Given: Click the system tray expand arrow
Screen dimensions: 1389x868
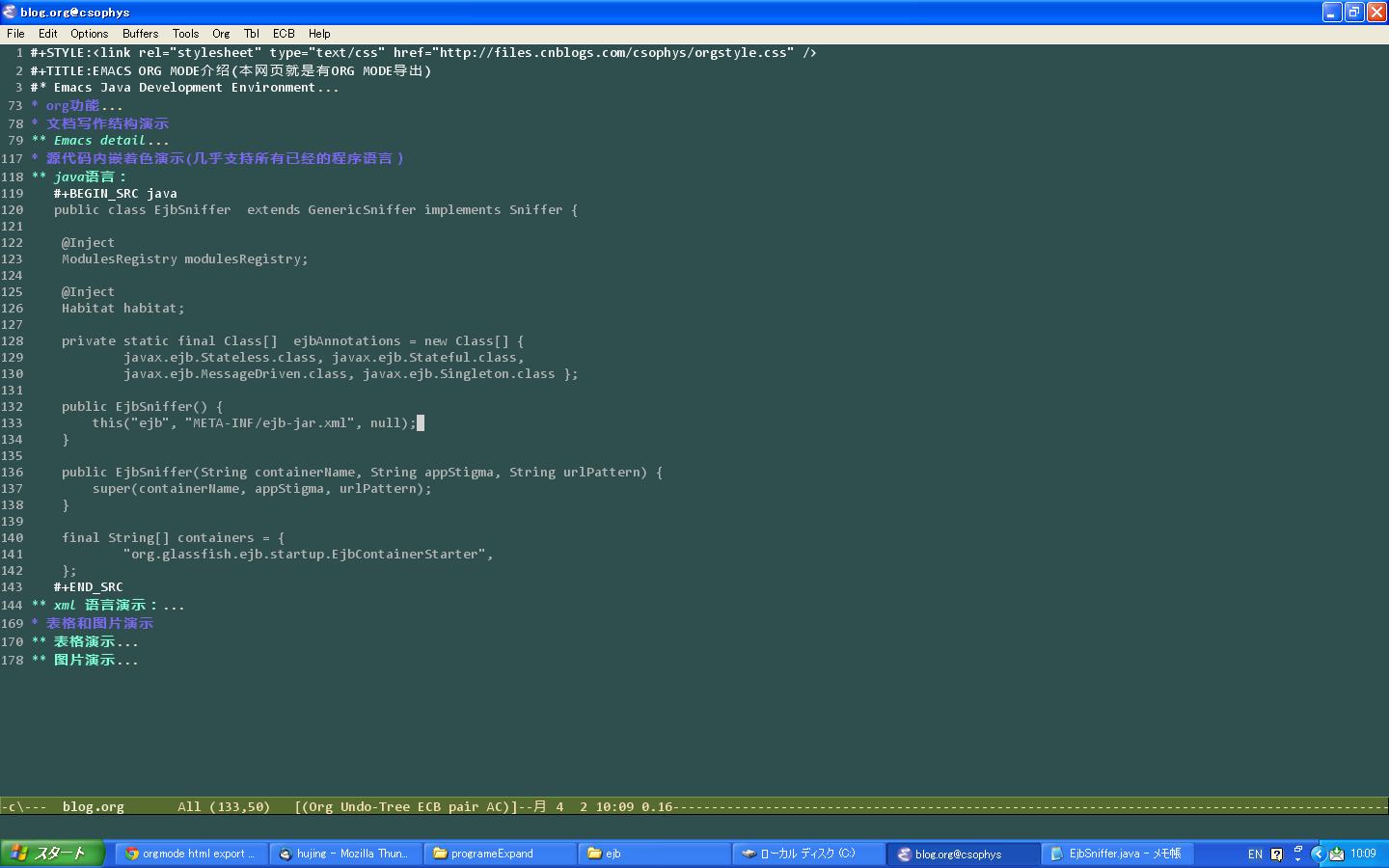Looking at the screenshot, I should (1318, 854).
